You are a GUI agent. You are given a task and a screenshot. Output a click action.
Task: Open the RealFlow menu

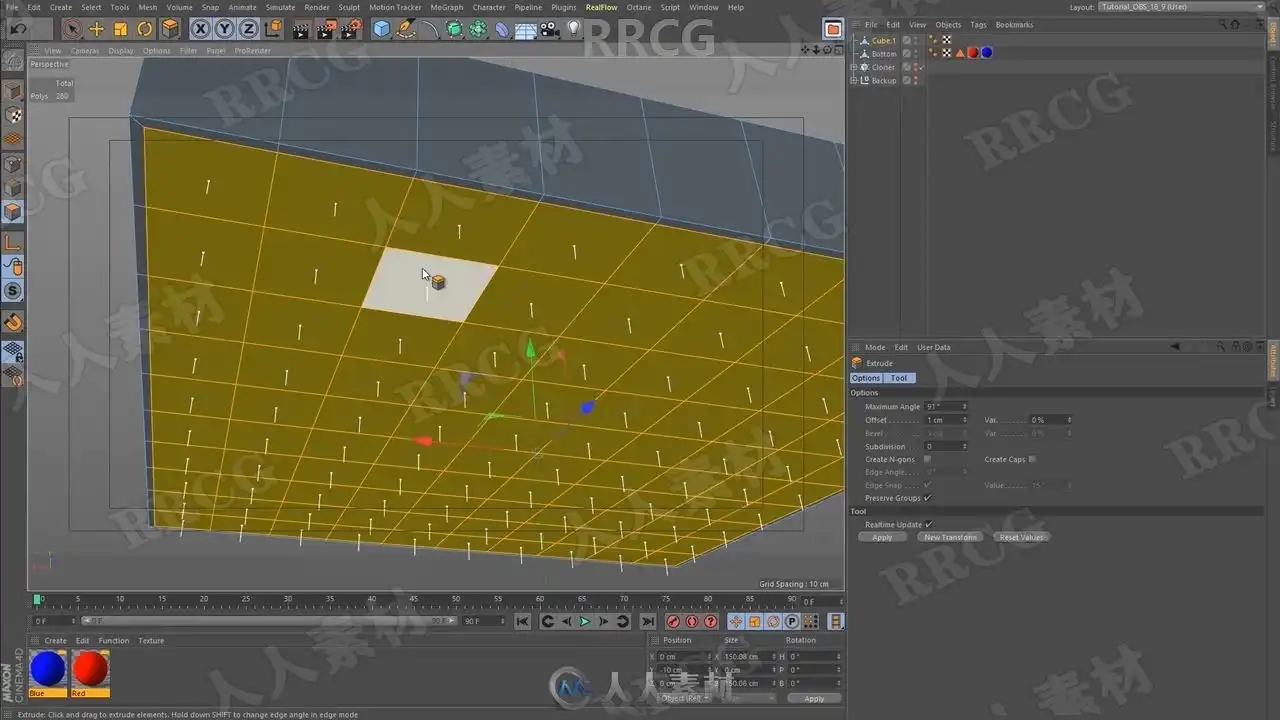pos(602,7)
